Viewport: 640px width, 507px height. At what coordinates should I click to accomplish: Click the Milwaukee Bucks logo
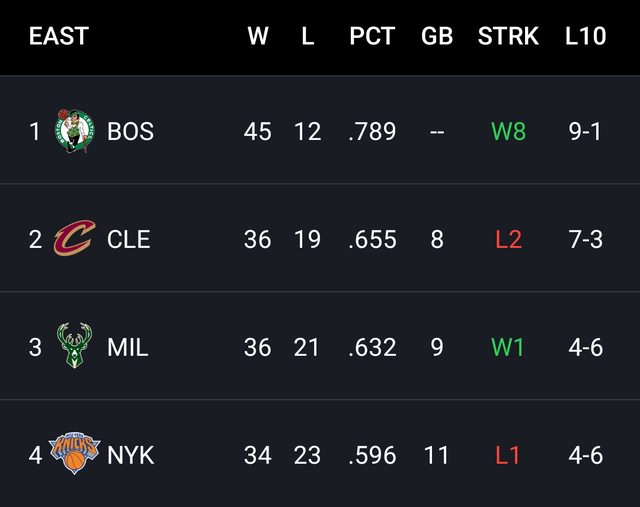(x=74, y=347)
